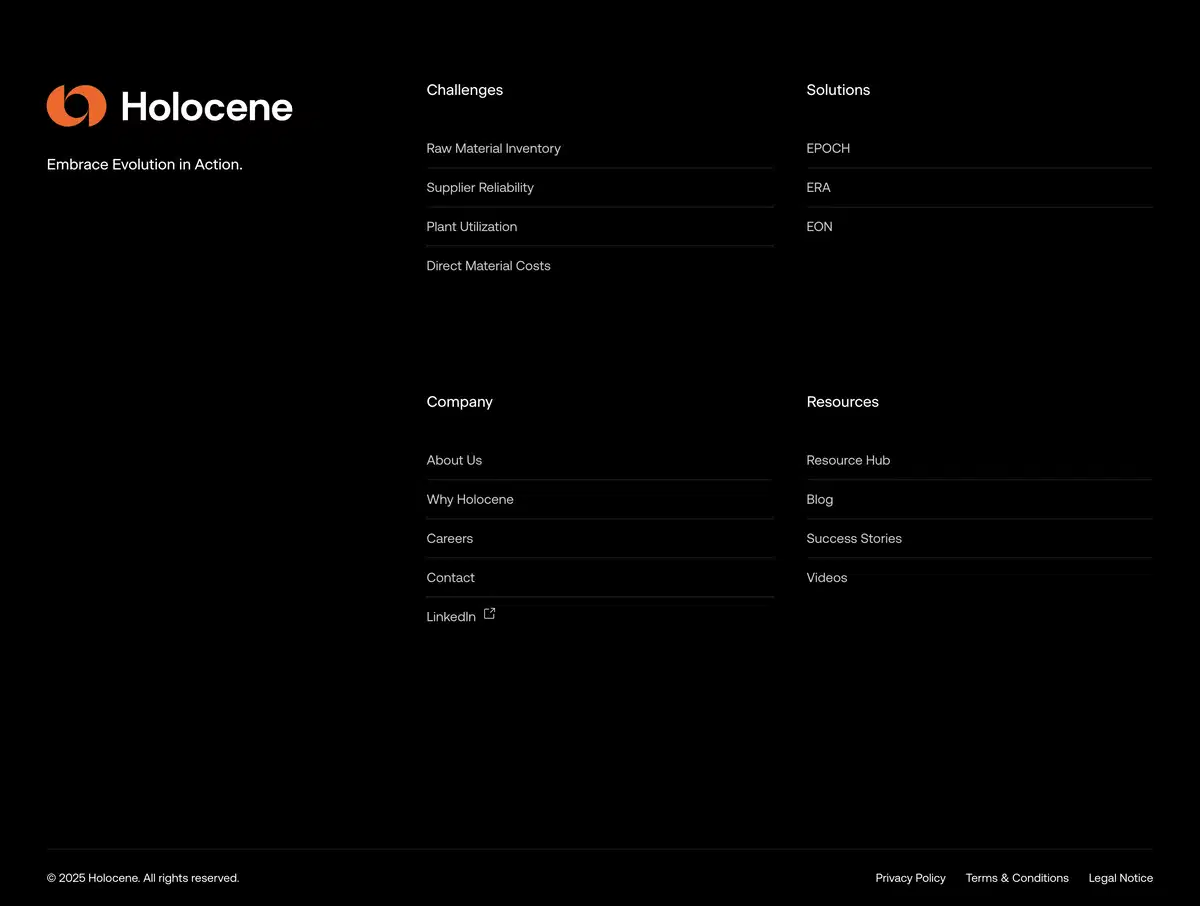This screenshot has width=1200, height=906.
Task: Open the Blog page
Action: 819,499
